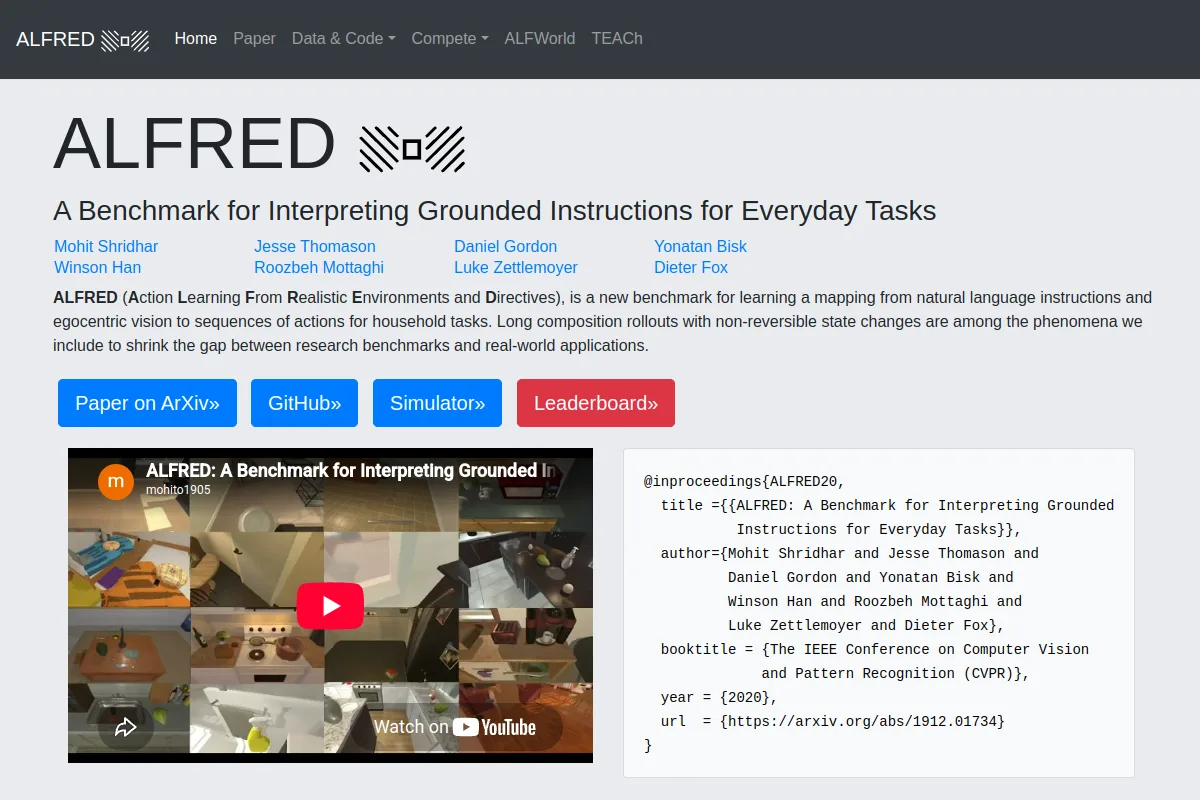
Task: Click the @inproceedings{ALFRED20 citation line
Action: coord(744,481)
